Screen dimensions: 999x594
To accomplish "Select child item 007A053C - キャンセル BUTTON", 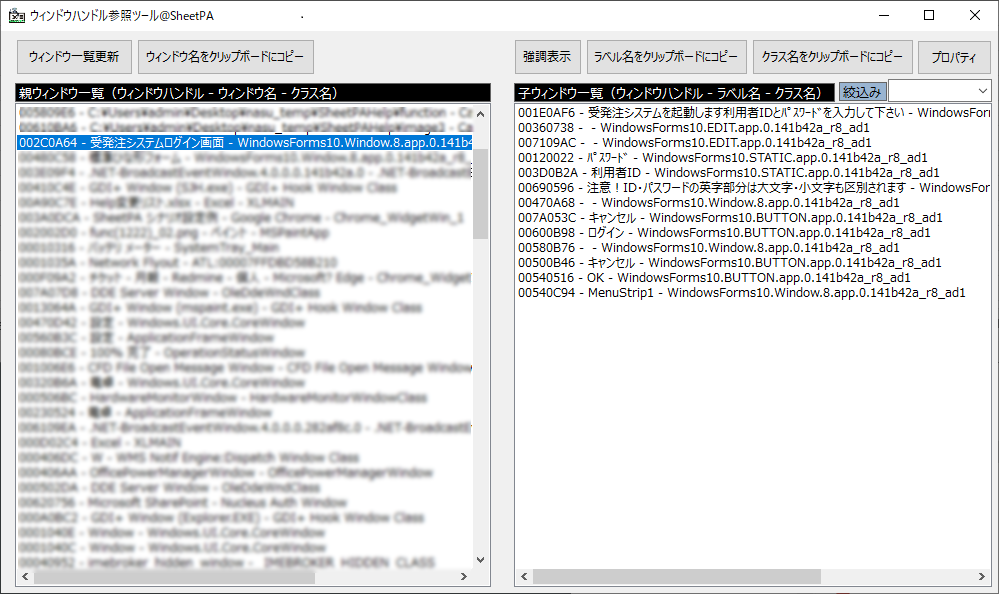I will (729, 218).
